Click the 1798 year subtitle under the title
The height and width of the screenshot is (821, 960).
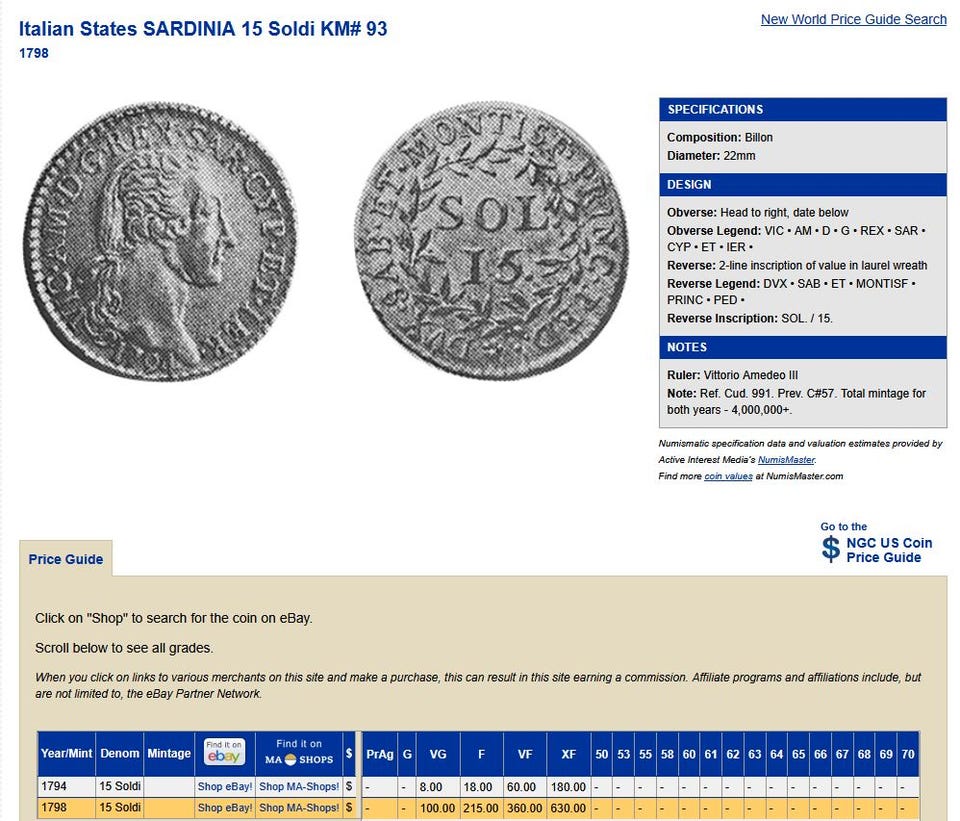coord(34,53)
